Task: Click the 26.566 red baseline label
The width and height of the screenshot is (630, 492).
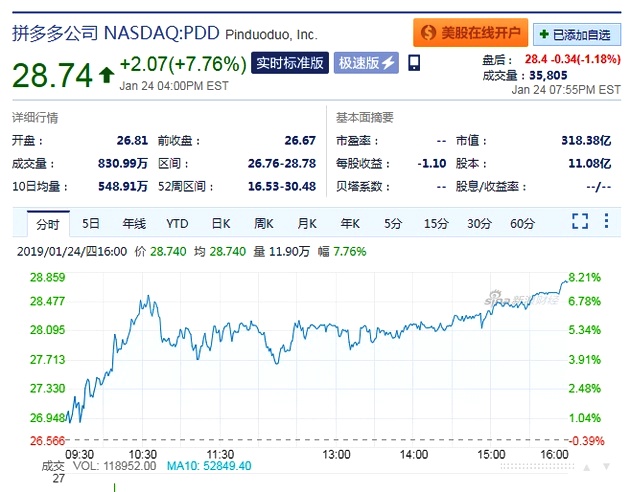Action: (x=47, y=441)
